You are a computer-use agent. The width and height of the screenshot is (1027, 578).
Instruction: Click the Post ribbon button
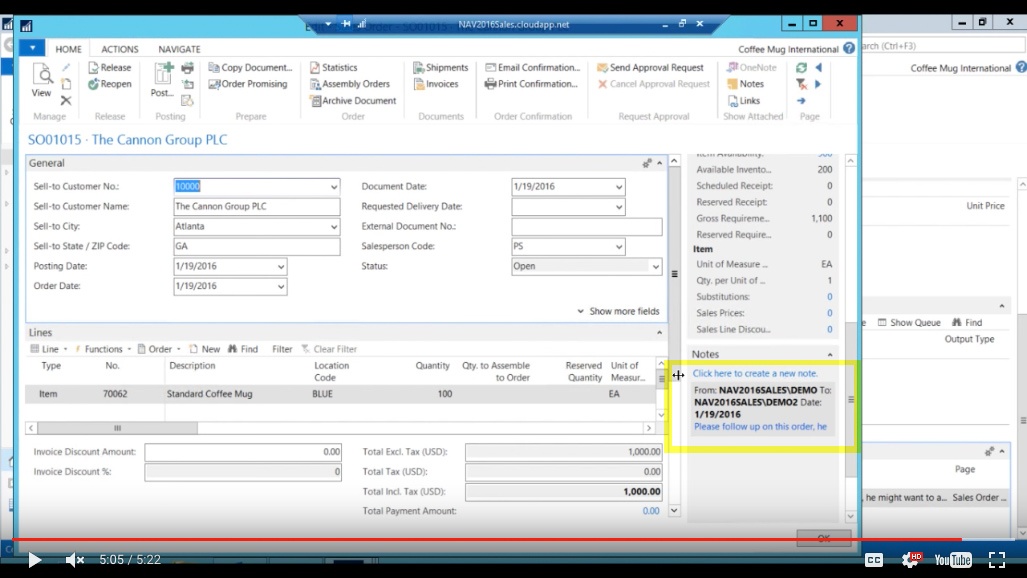[x=162, y=81]
